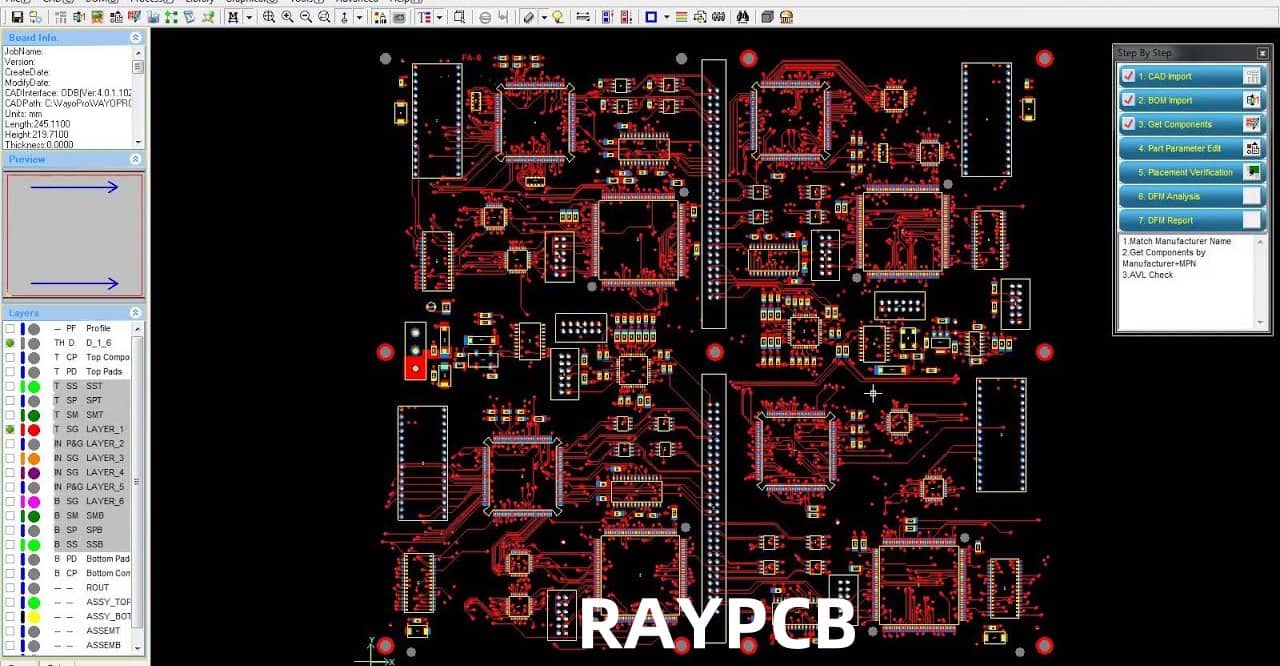Toggle visibility of the D_1_6 layer
The image size is (1280, 666).
(x=7, y=342)
